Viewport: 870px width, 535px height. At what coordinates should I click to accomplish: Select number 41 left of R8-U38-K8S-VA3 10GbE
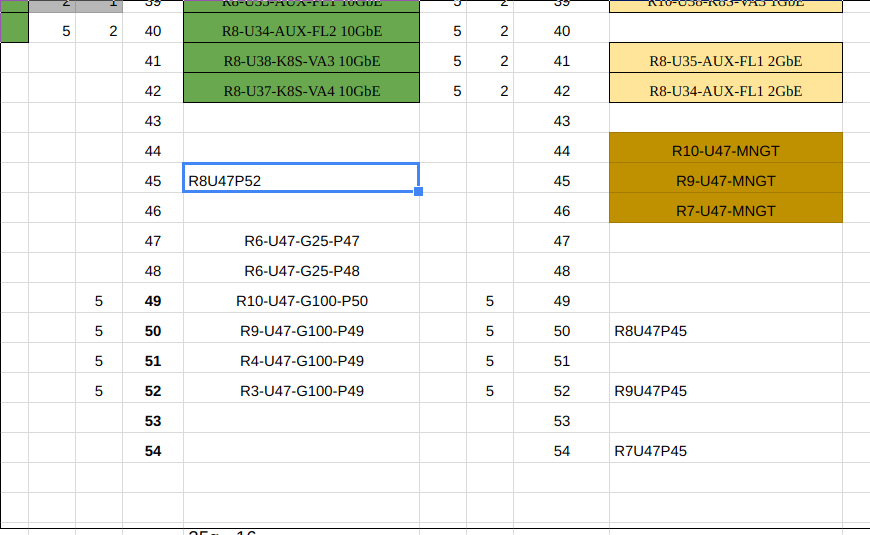click(x=153, y=61)
